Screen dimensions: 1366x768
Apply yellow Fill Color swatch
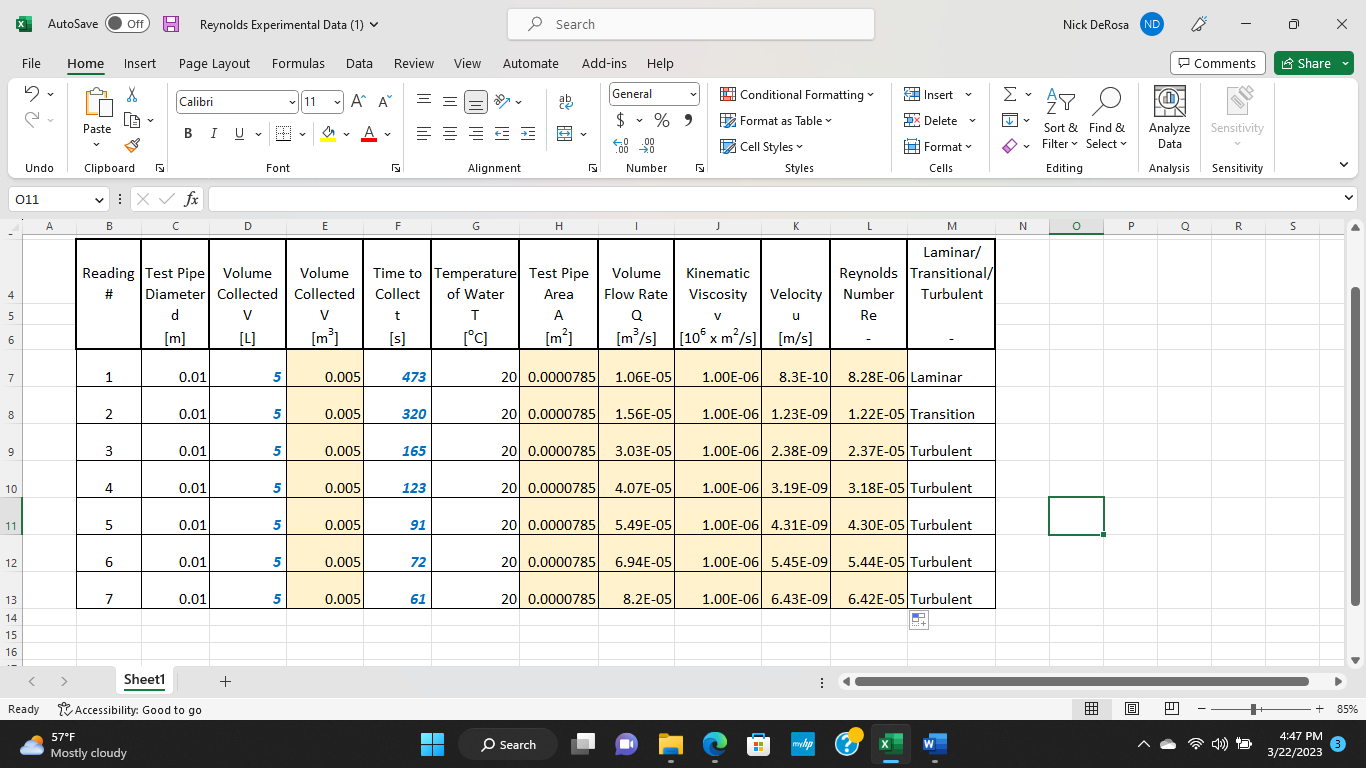328,134
